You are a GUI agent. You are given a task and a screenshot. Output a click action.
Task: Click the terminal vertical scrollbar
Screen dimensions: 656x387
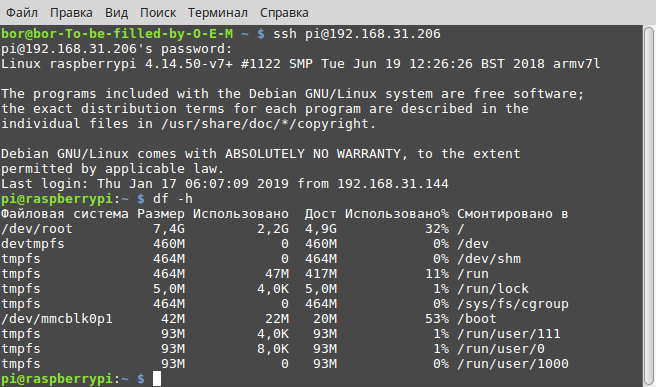pyautogui.click(x=649, y=206)
